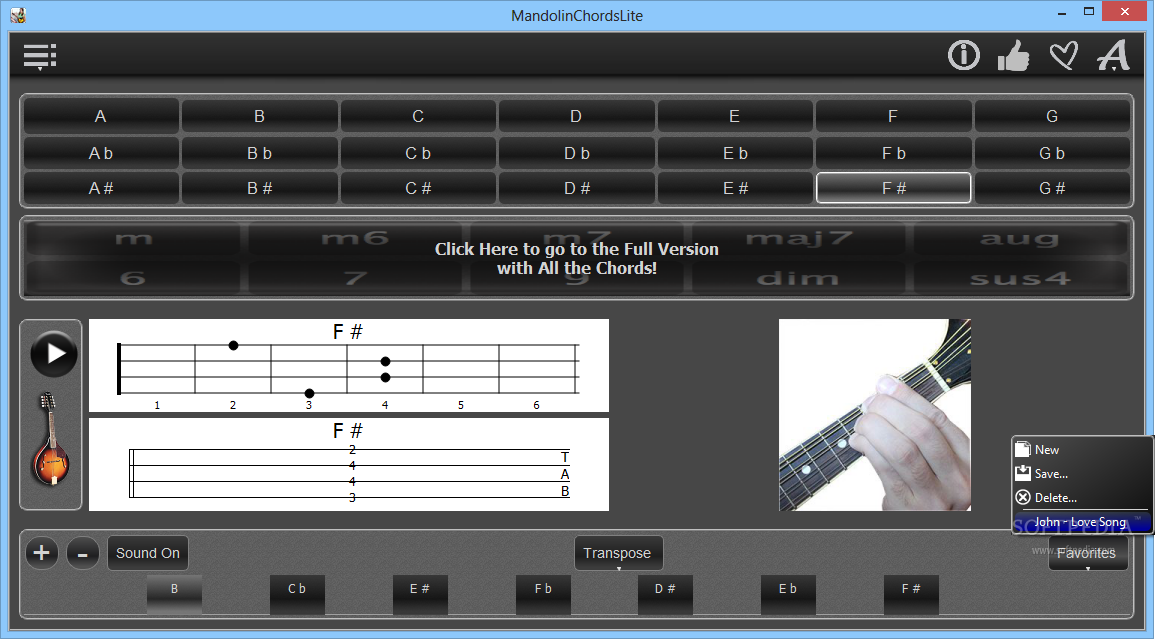Choose Delete... in favorites menu
This screenshot has width=1155, height=639.
1081,497
